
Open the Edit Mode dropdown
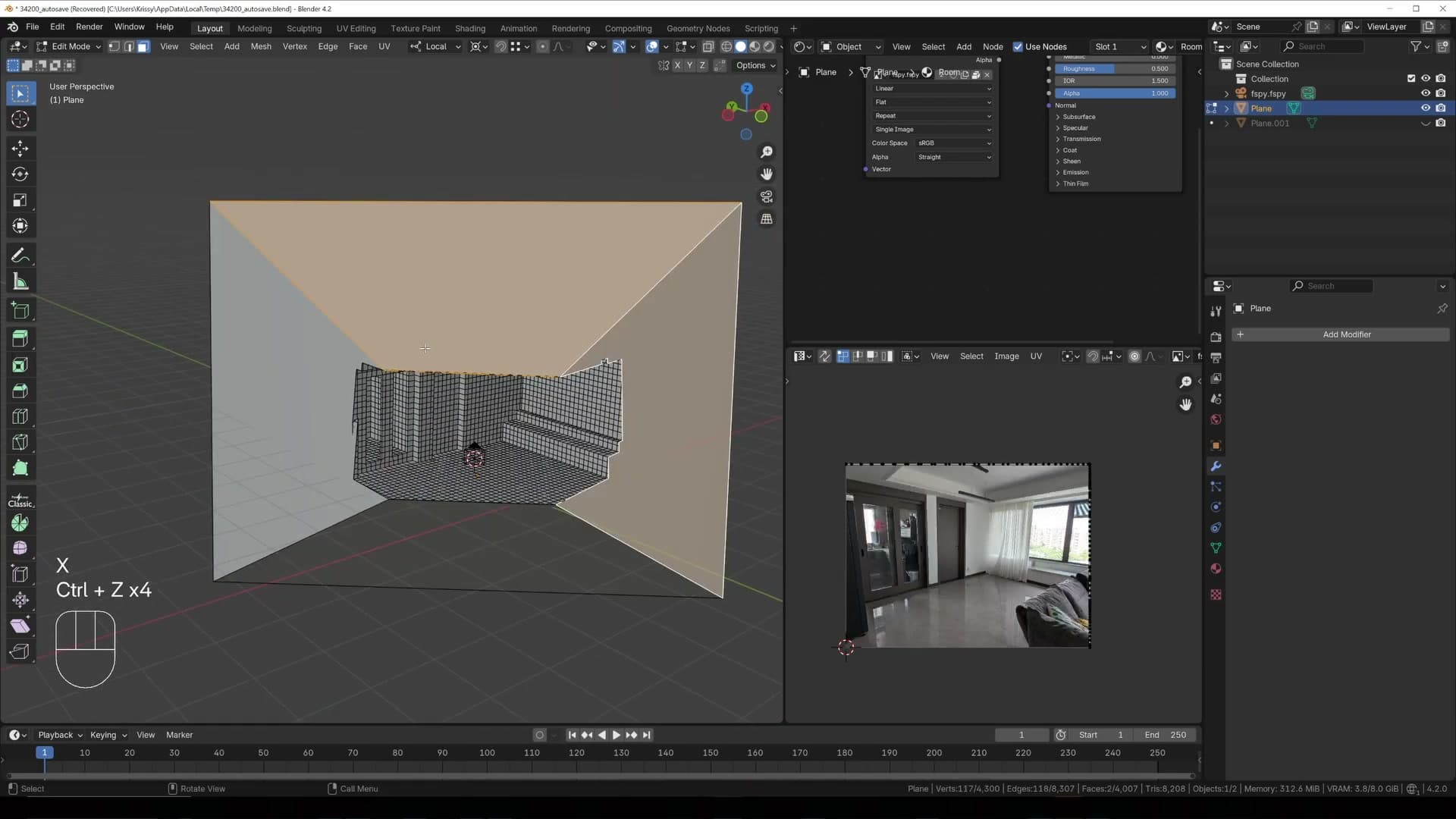click(68, 46)
